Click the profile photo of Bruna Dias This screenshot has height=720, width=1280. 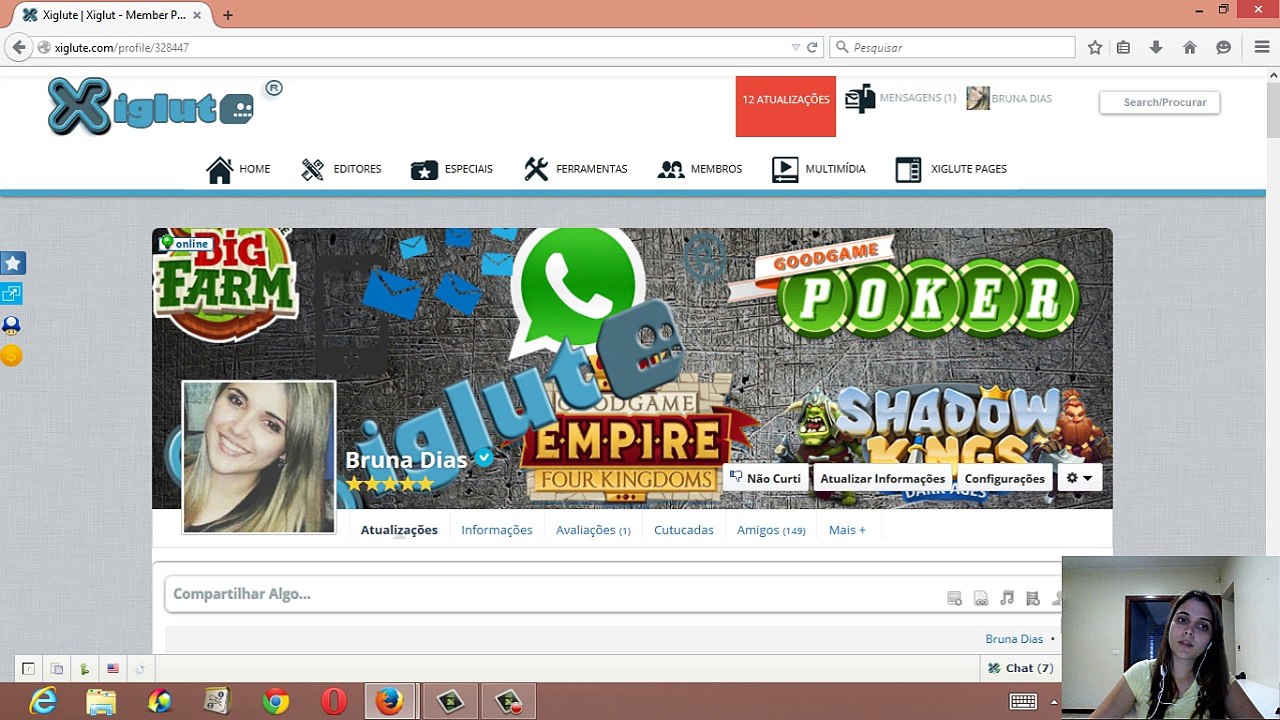pos(259,457)
